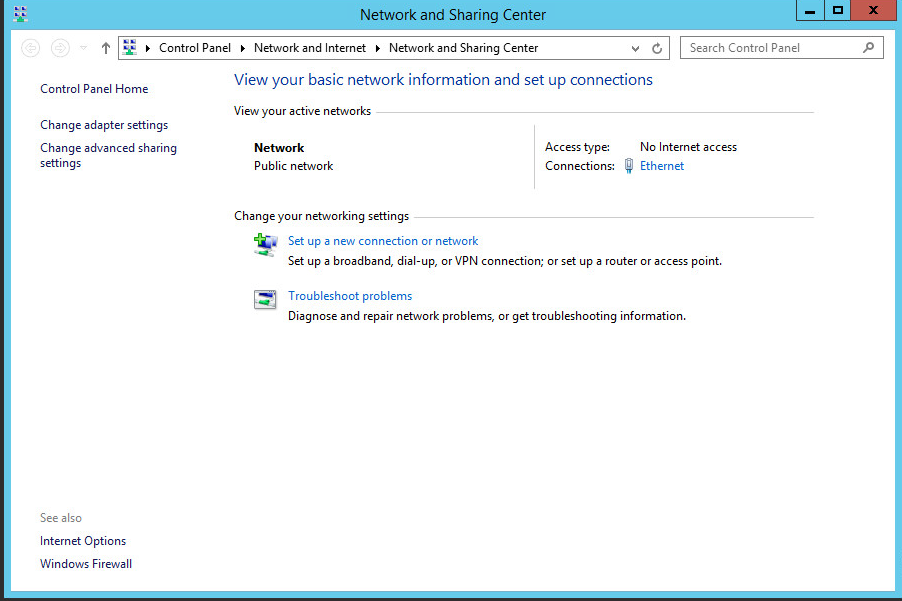This screenshot has height=601, width=902.
Task: Click the Search Control Panel field
Action: pos(770,48)
